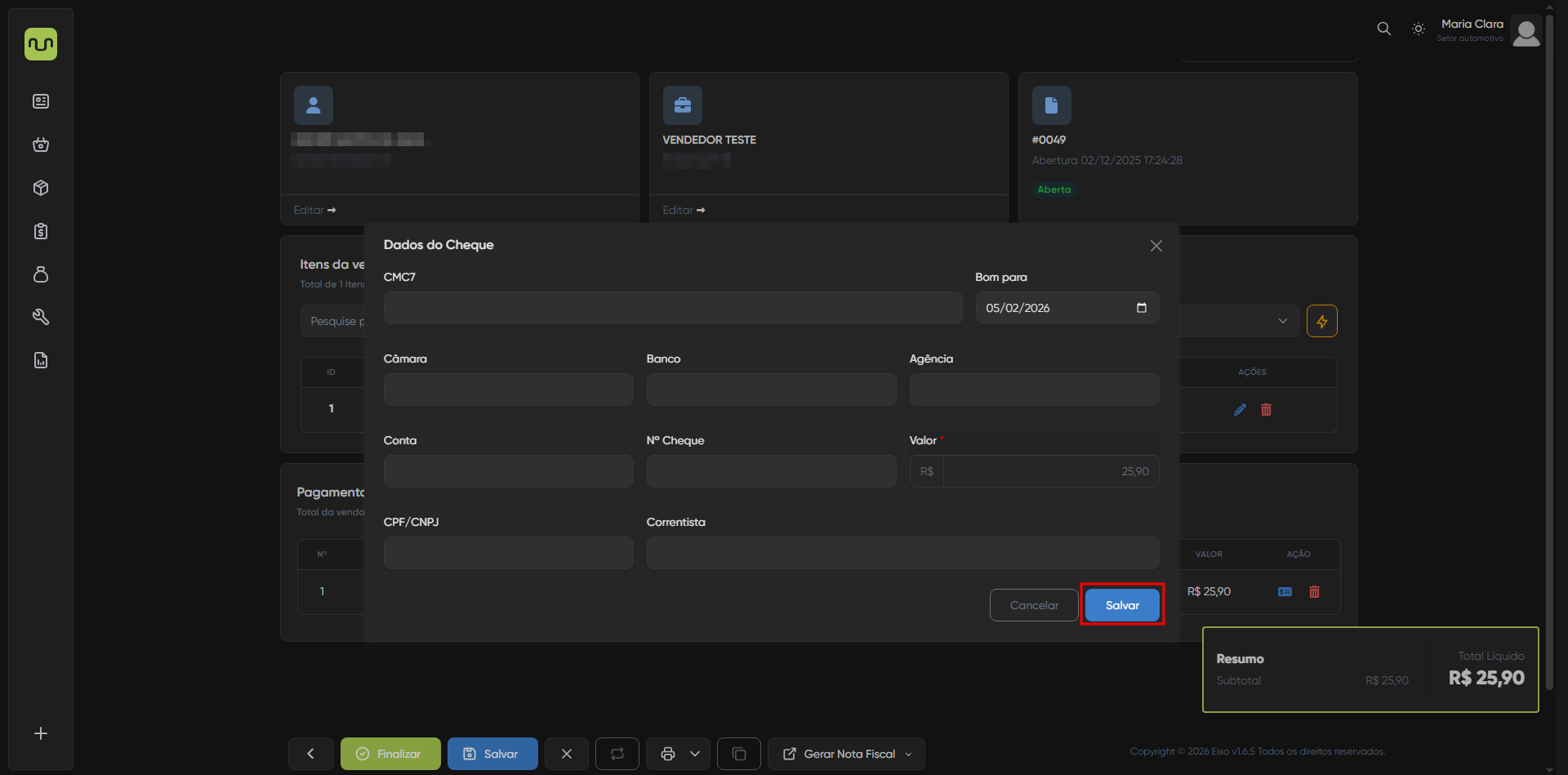Close the Dados do Cheque dialog
The width and height of the screenshot is (1568, 775).
point(1156,246)
